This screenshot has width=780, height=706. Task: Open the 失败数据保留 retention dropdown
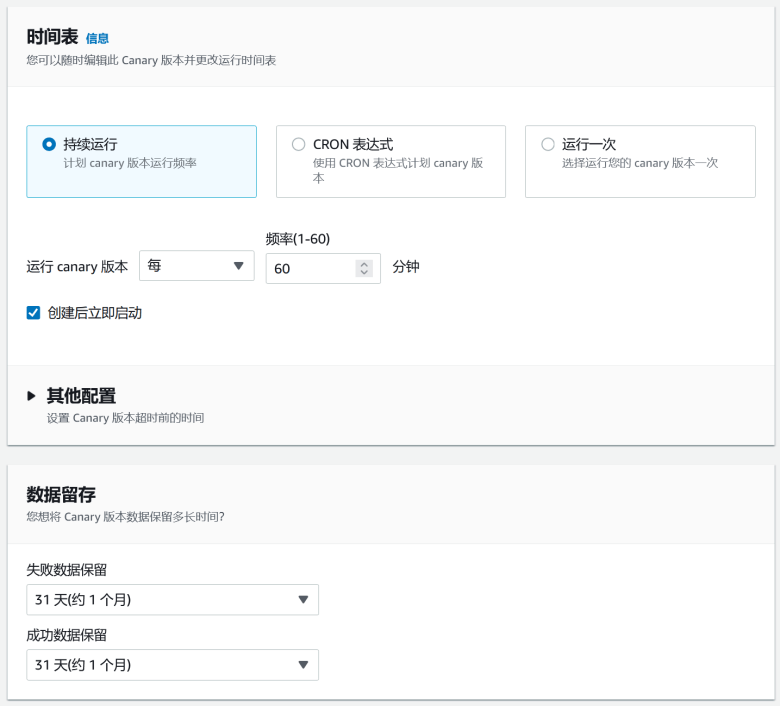click(172, 600)
